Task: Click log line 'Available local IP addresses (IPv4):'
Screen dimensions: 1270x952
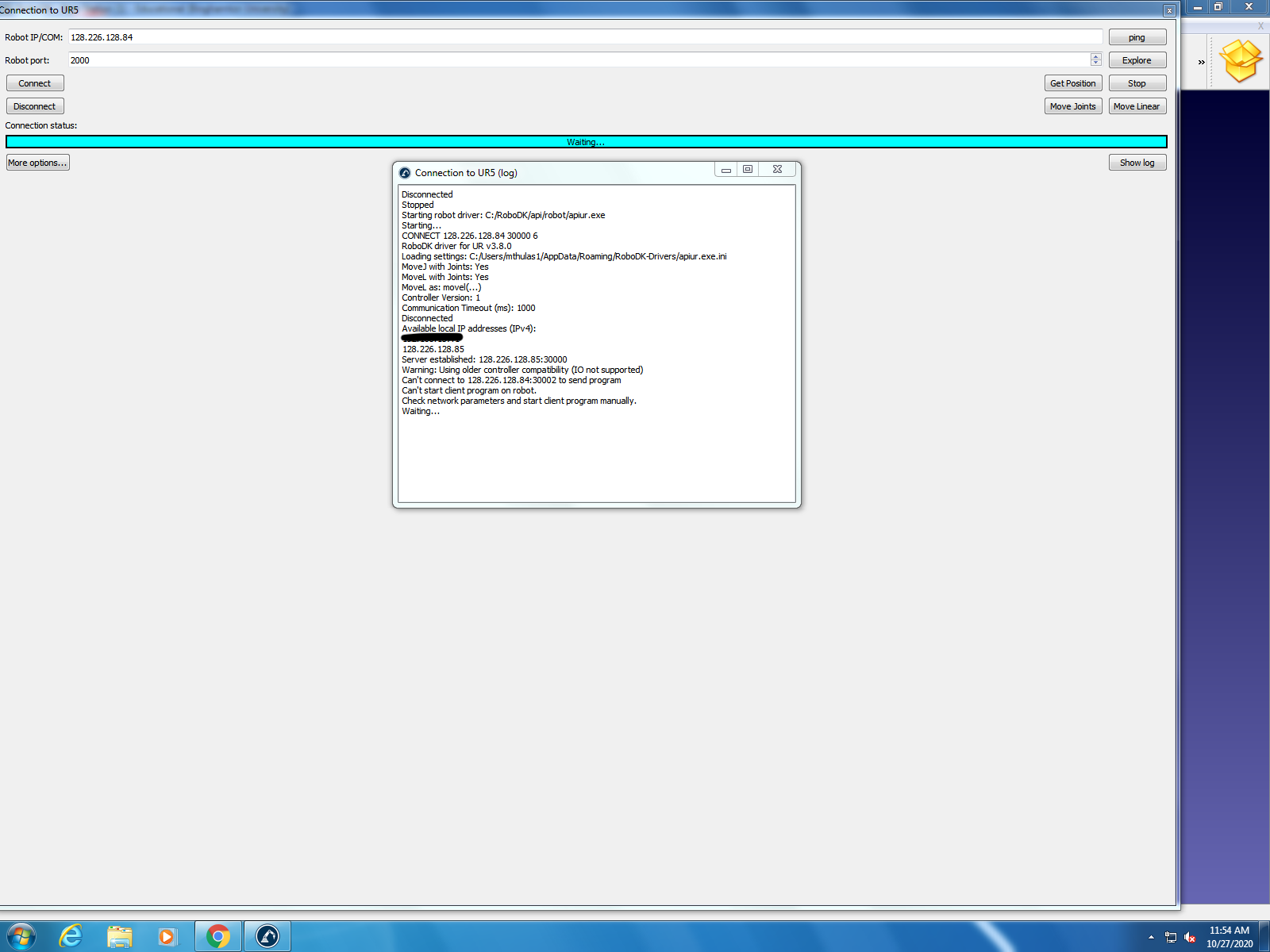Action: 469,328
